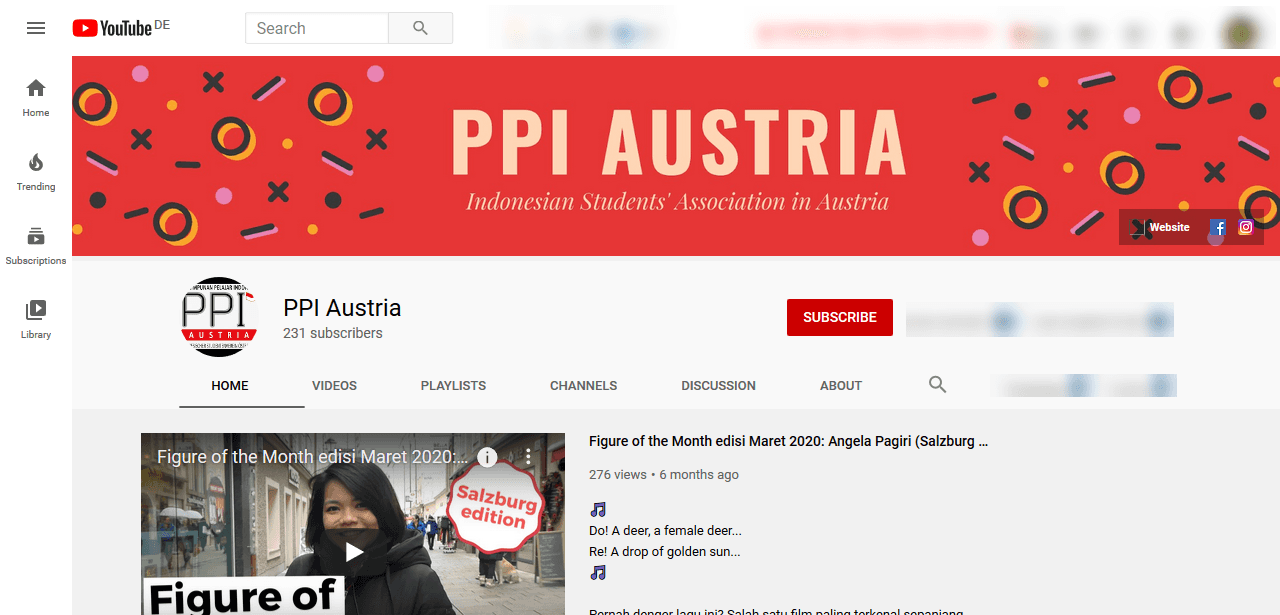The height and width of the screenshot is (615, 1280).
Task: Go to the YouTube logo homepage
Action: pyautogui.click(x=112, y=28)
